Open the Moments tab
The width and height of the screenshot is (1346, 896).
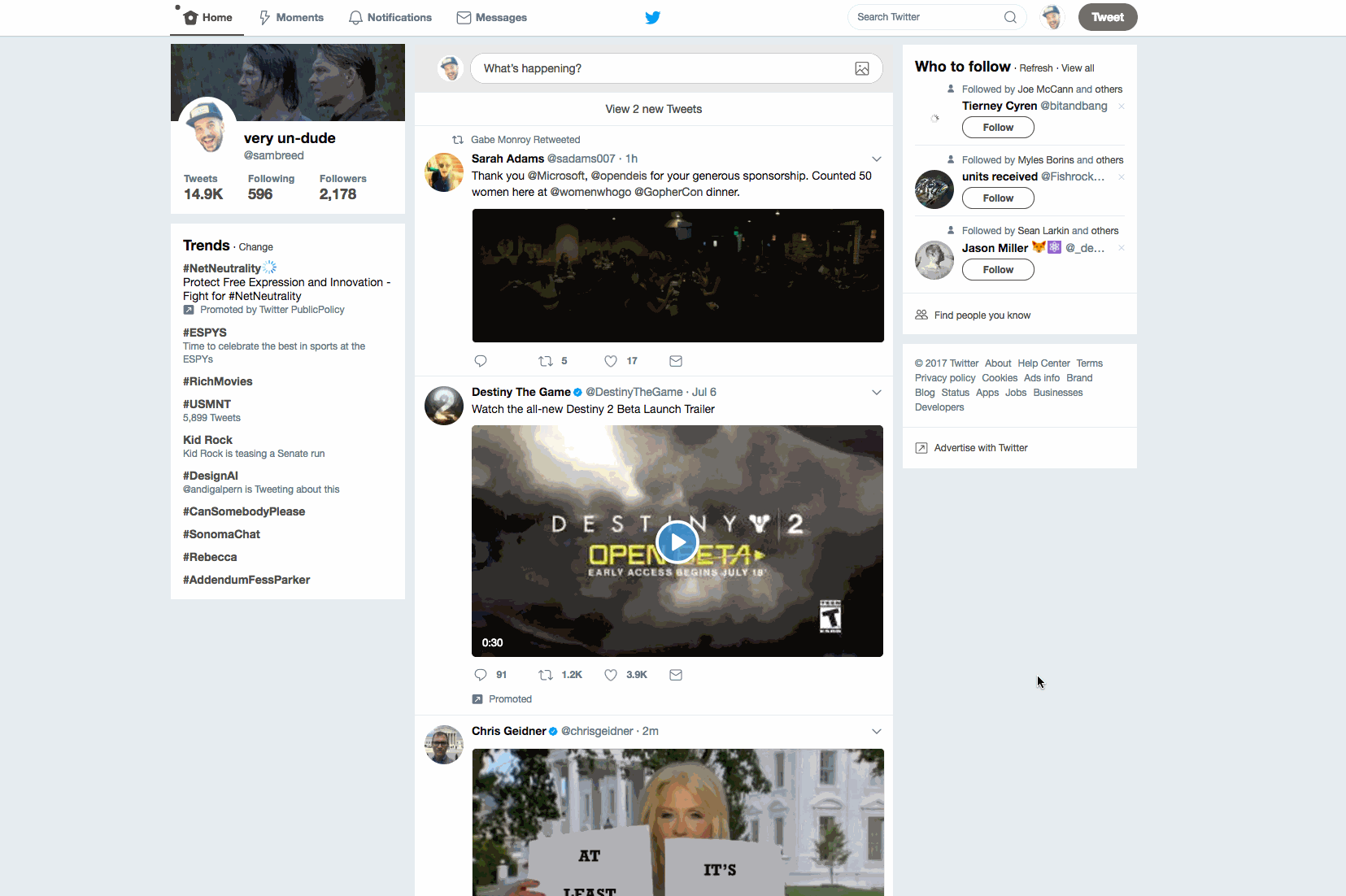291,17
